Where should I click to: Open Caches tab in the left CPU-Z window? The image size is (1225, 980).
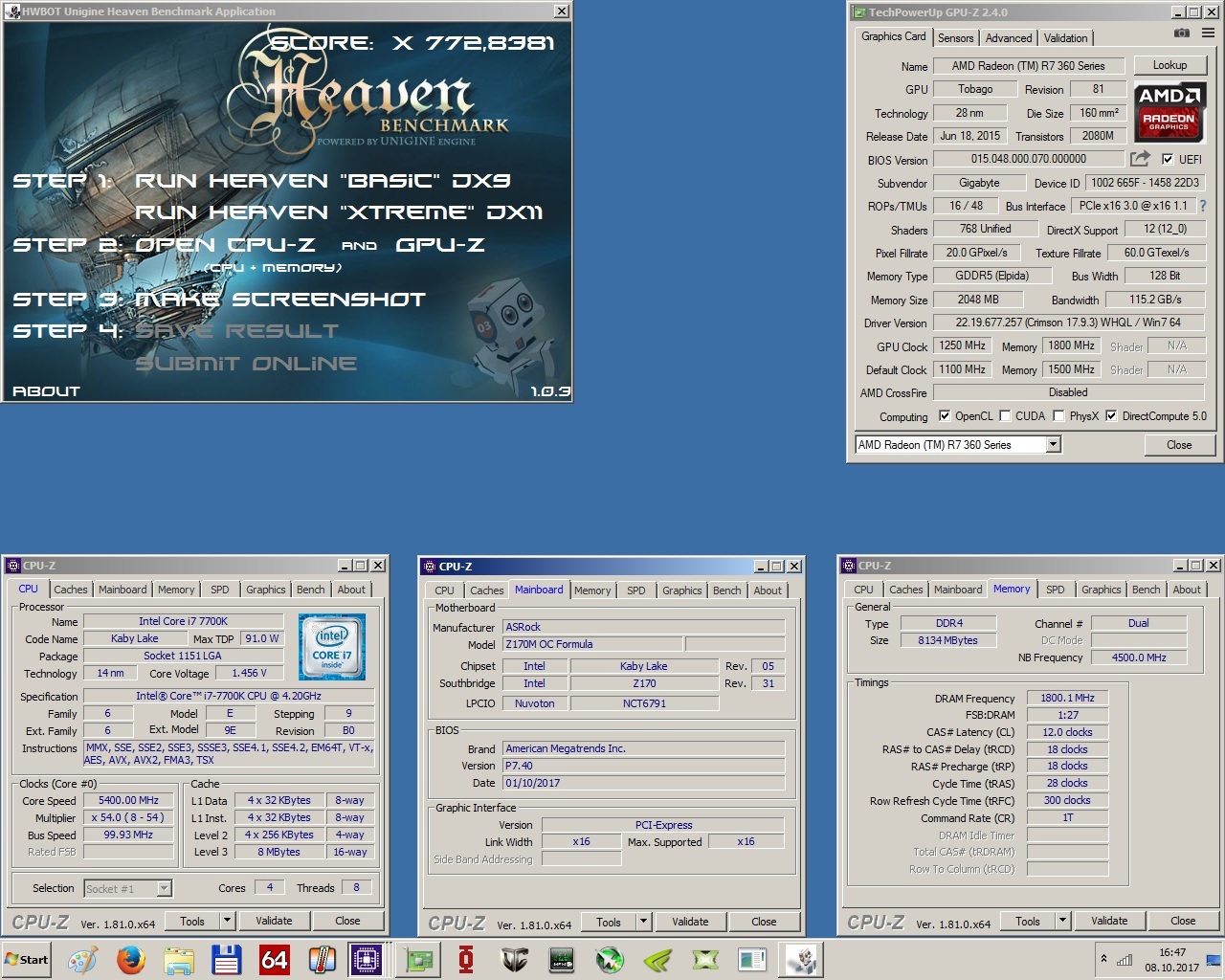pos(71,590)
